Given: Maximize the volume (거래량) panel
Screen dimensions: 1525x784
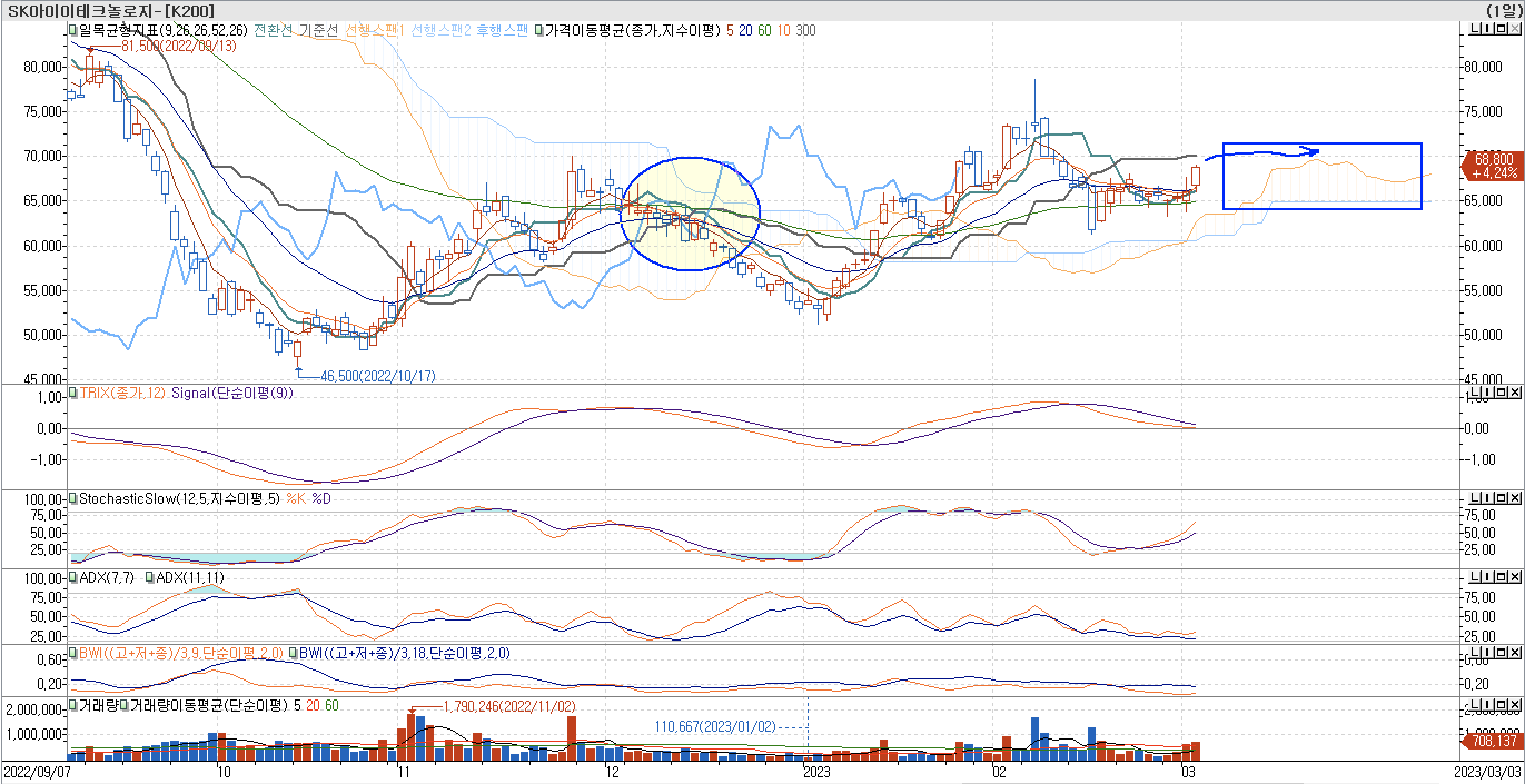Looking at the screenshot, I should coord(1502,704).
